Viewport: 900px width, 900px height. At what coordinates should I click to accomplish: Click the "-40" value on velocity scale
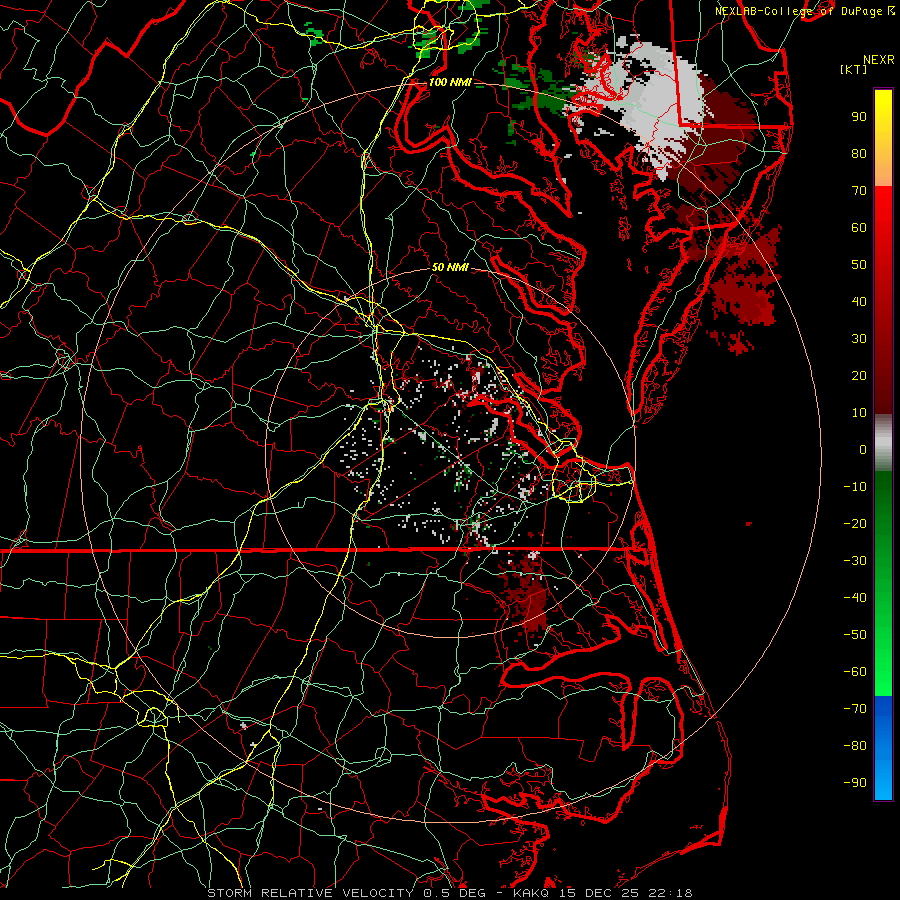click(855, 598)
